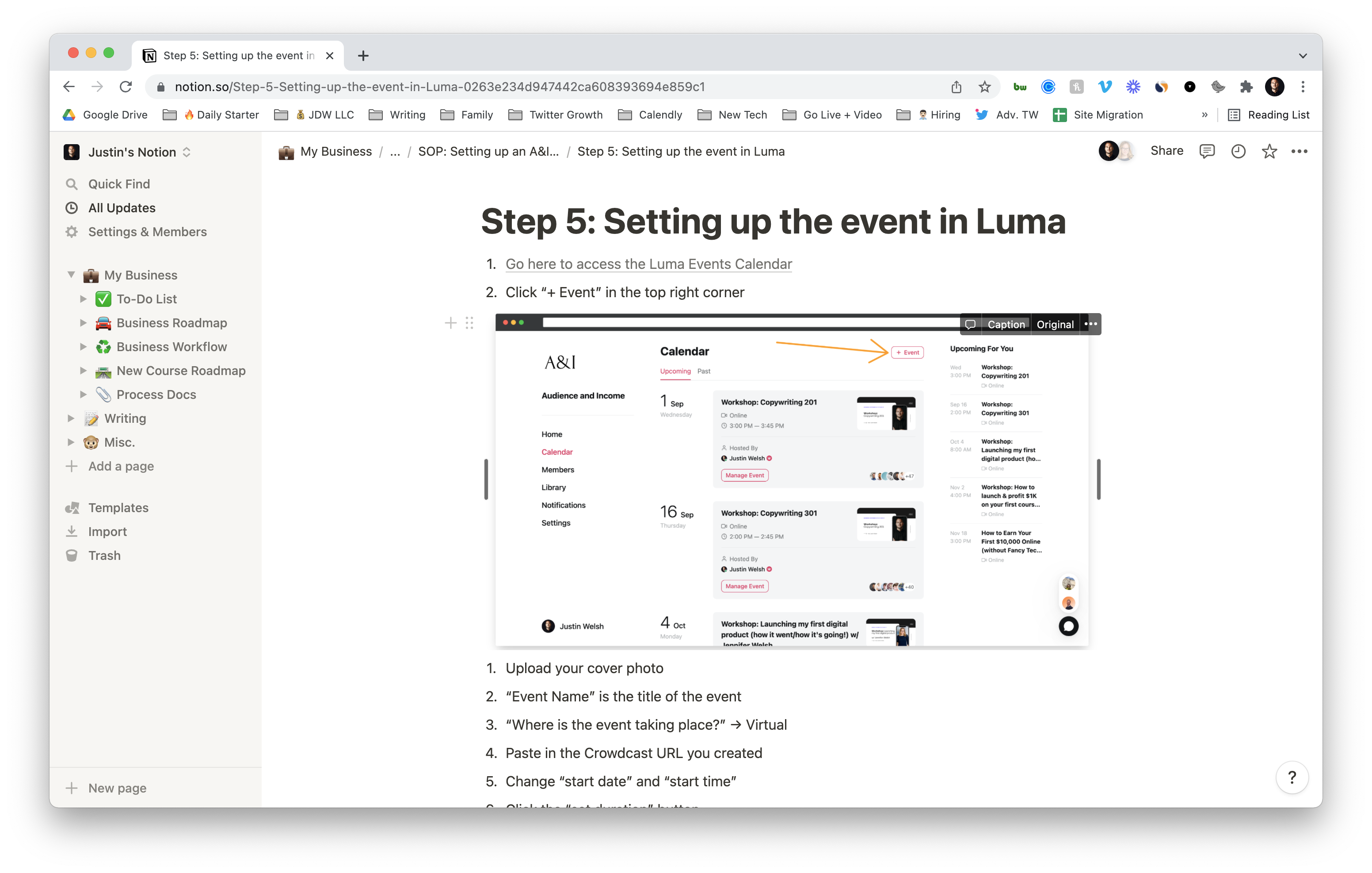The height and width of the screenshot is (873, 1372).
Task: Click the block drag handle icon
Action: point(469,323)
